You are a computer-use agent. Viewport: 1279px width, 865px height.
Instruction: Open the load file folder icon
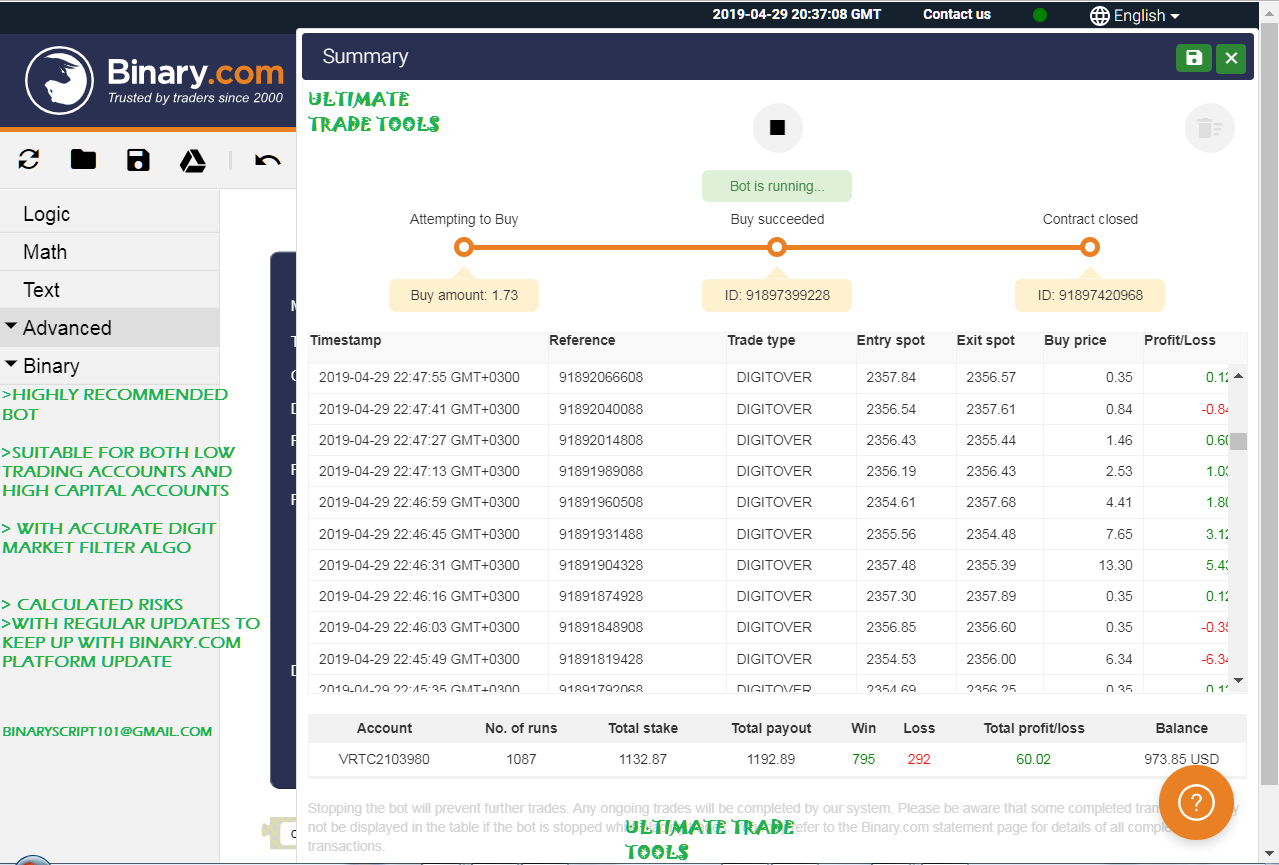tap(83, 159)
